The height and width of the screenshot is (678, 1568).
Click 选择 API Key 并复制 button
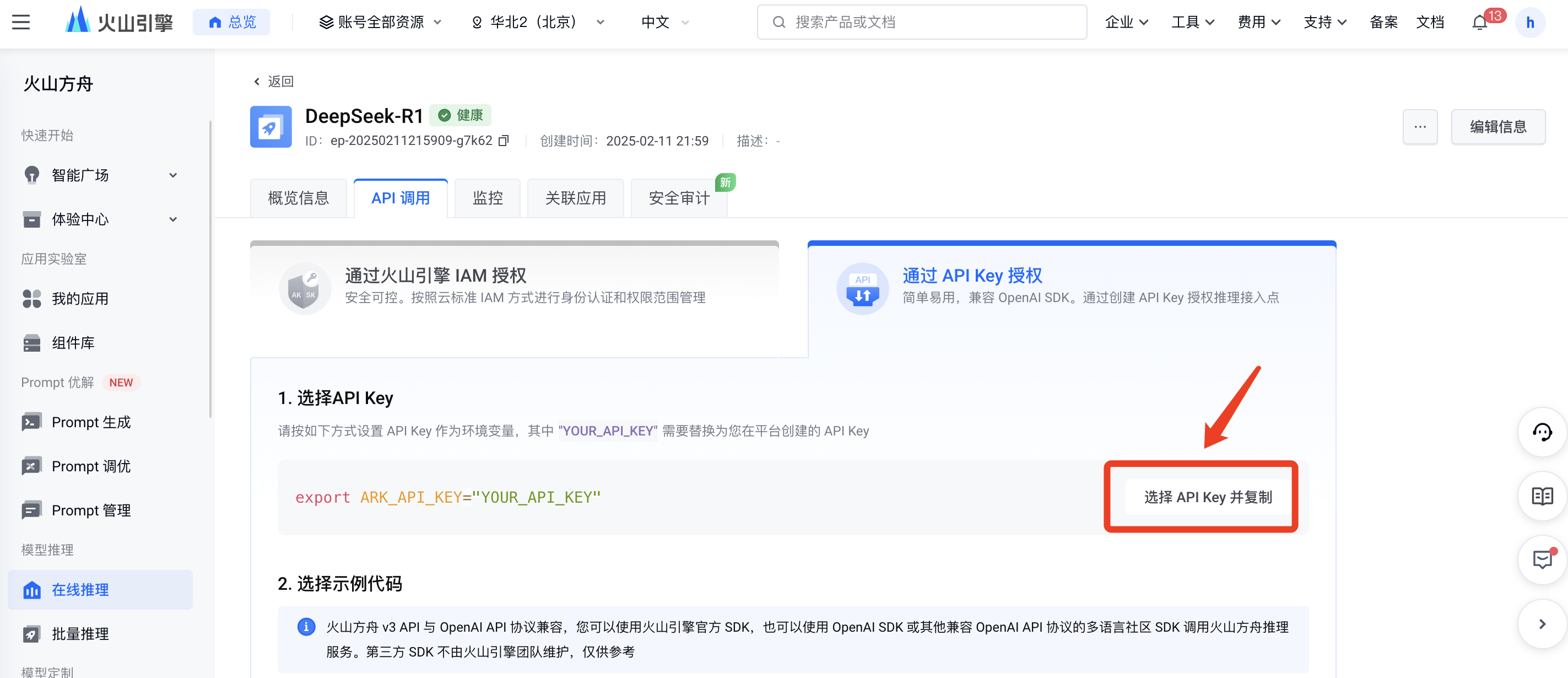point(1207,497)
